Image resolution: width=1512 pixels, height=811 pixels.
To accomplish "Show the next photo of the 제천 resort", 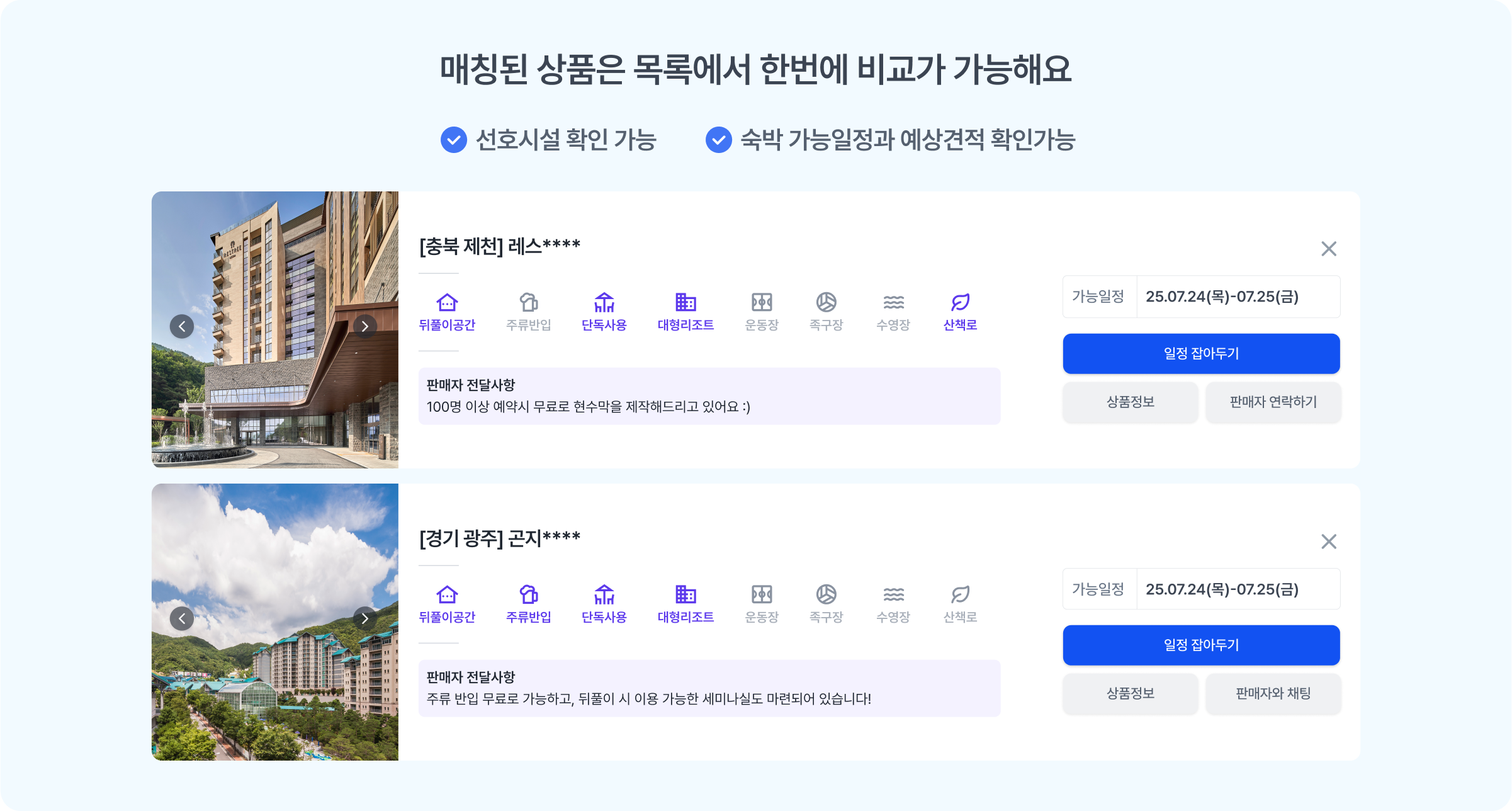I will pos(364,326).
